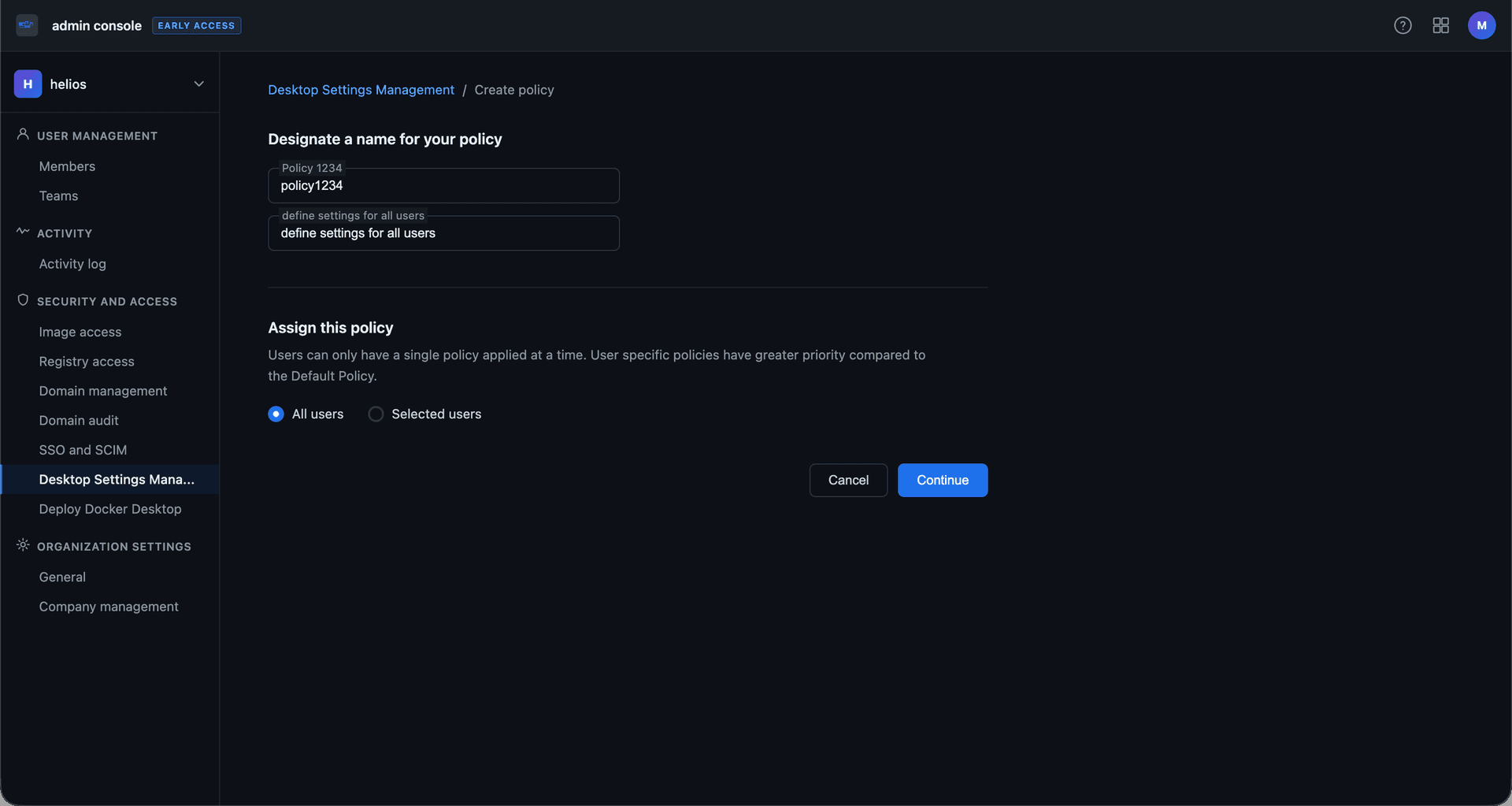
Task: Select the All users radio button
Action: [x=276, y=414]
